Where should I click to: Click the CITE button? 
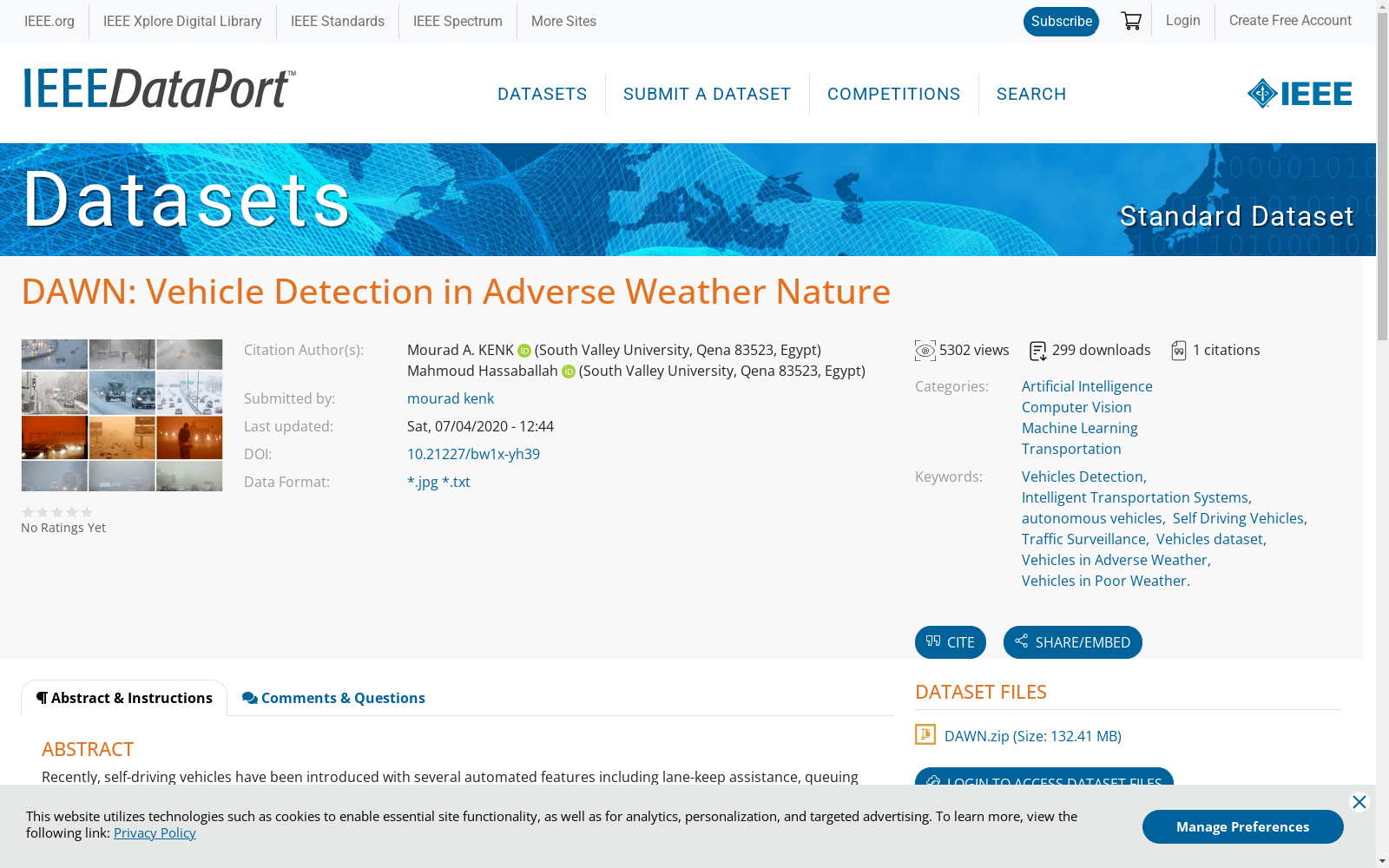(951, 642)
